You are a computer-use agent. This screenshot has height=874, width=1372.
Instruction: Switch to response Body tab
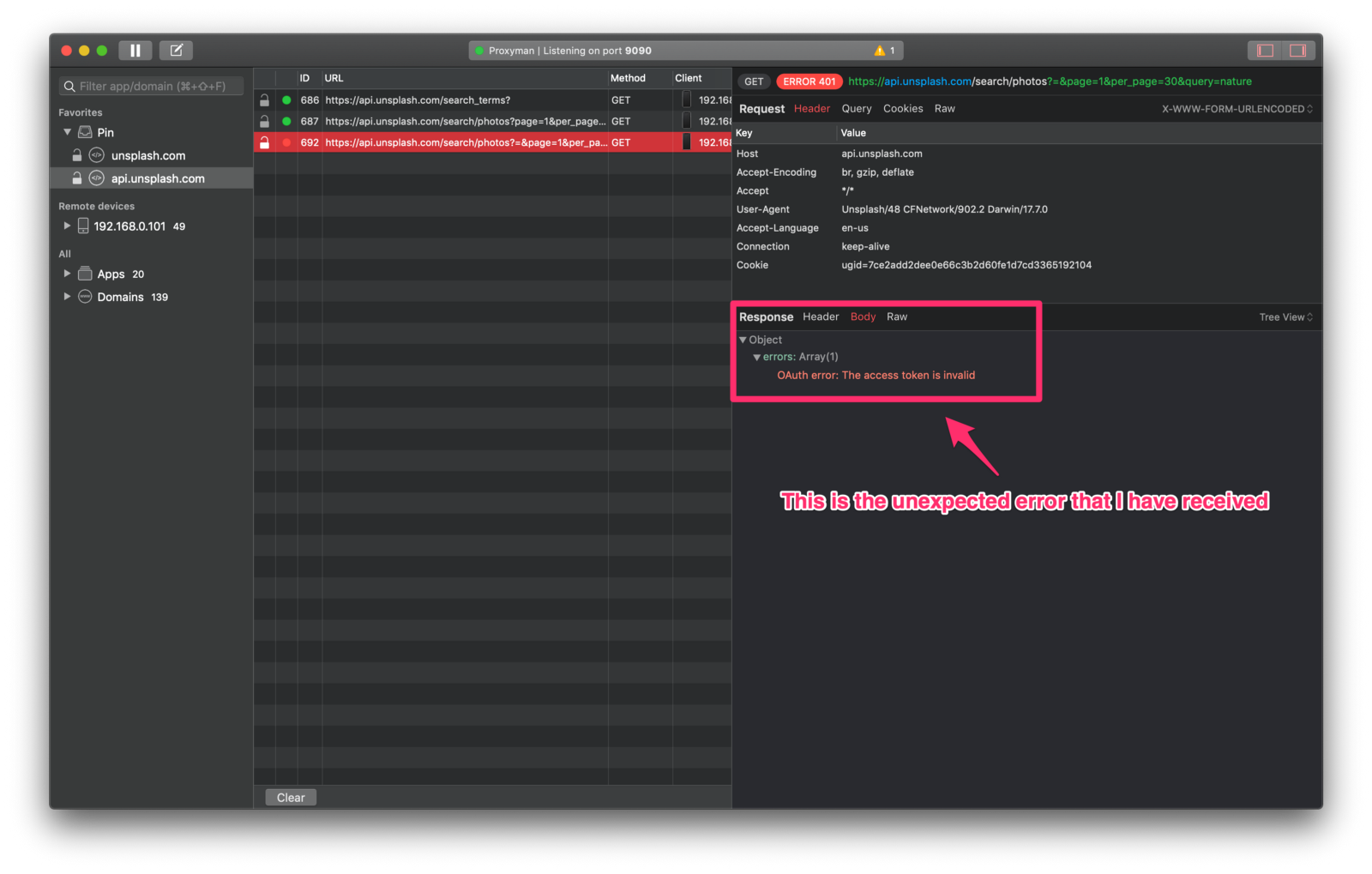coord(863,317)
